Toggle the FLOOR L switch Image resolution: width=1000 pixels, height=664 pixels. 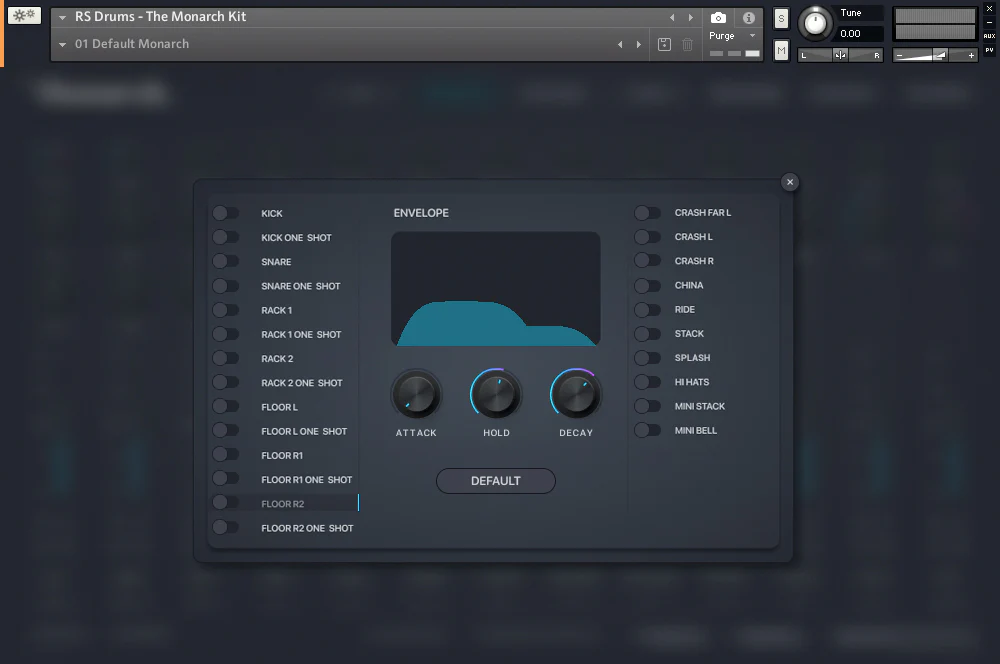226,407
